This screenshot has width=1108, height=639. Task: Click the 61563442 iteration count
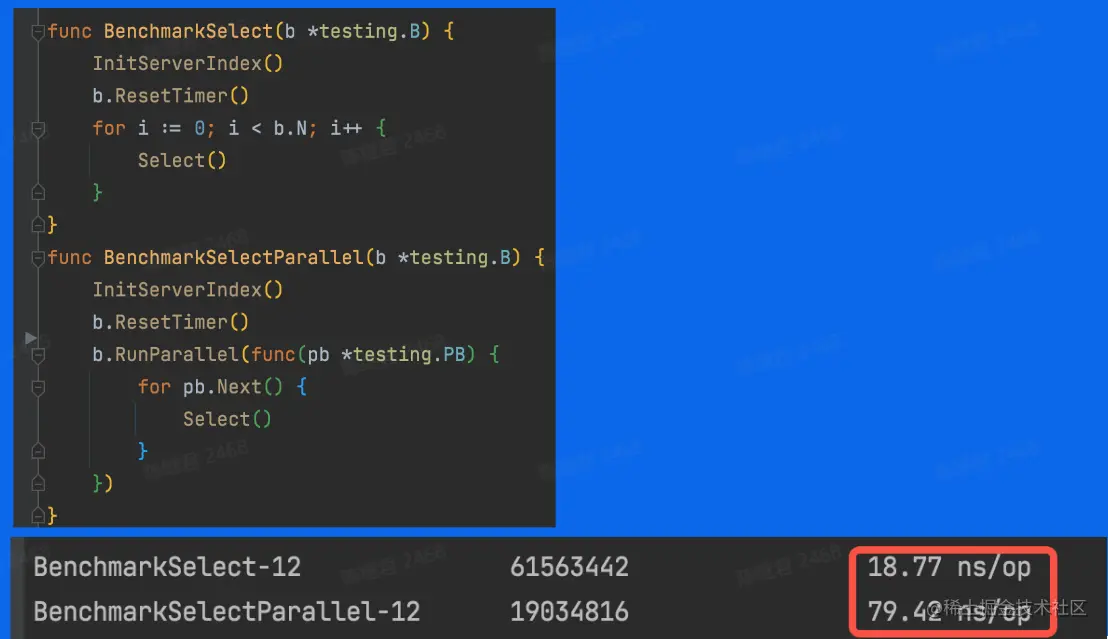tap(570, 567)
